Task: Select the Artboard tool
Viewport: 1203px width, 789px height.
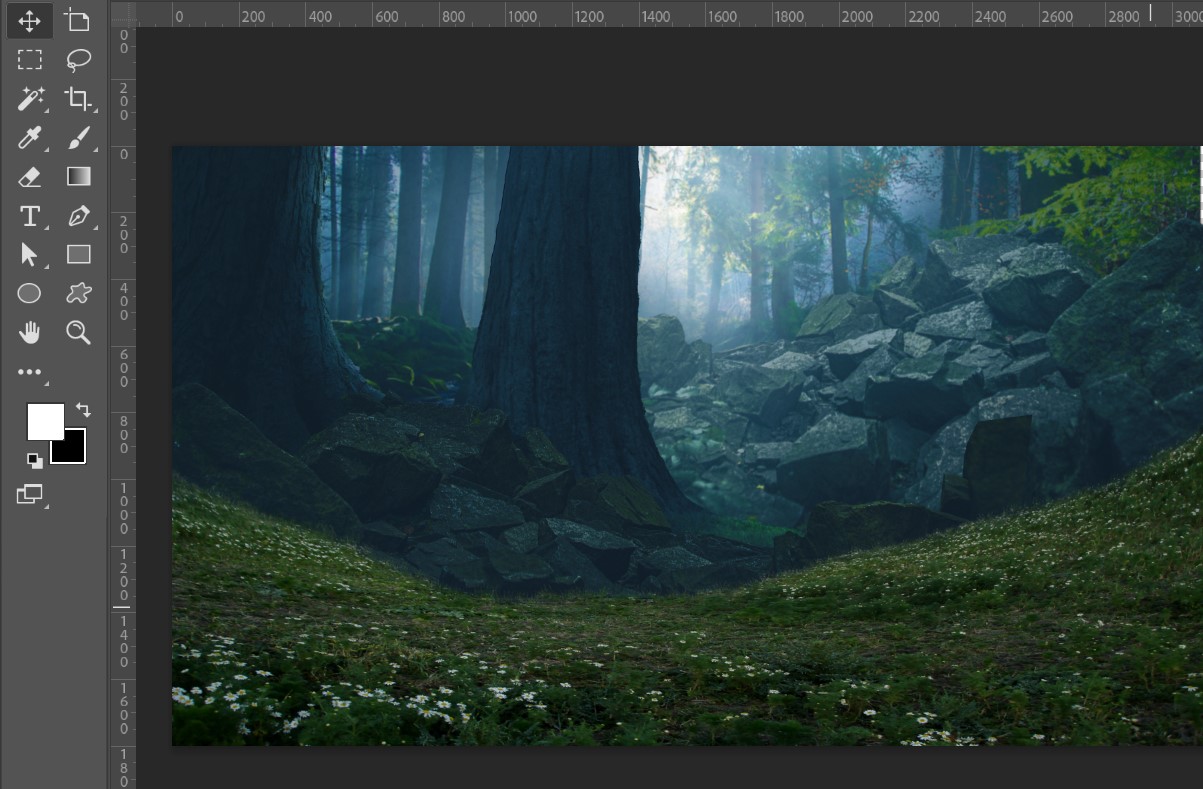Action: coord(77,21)
